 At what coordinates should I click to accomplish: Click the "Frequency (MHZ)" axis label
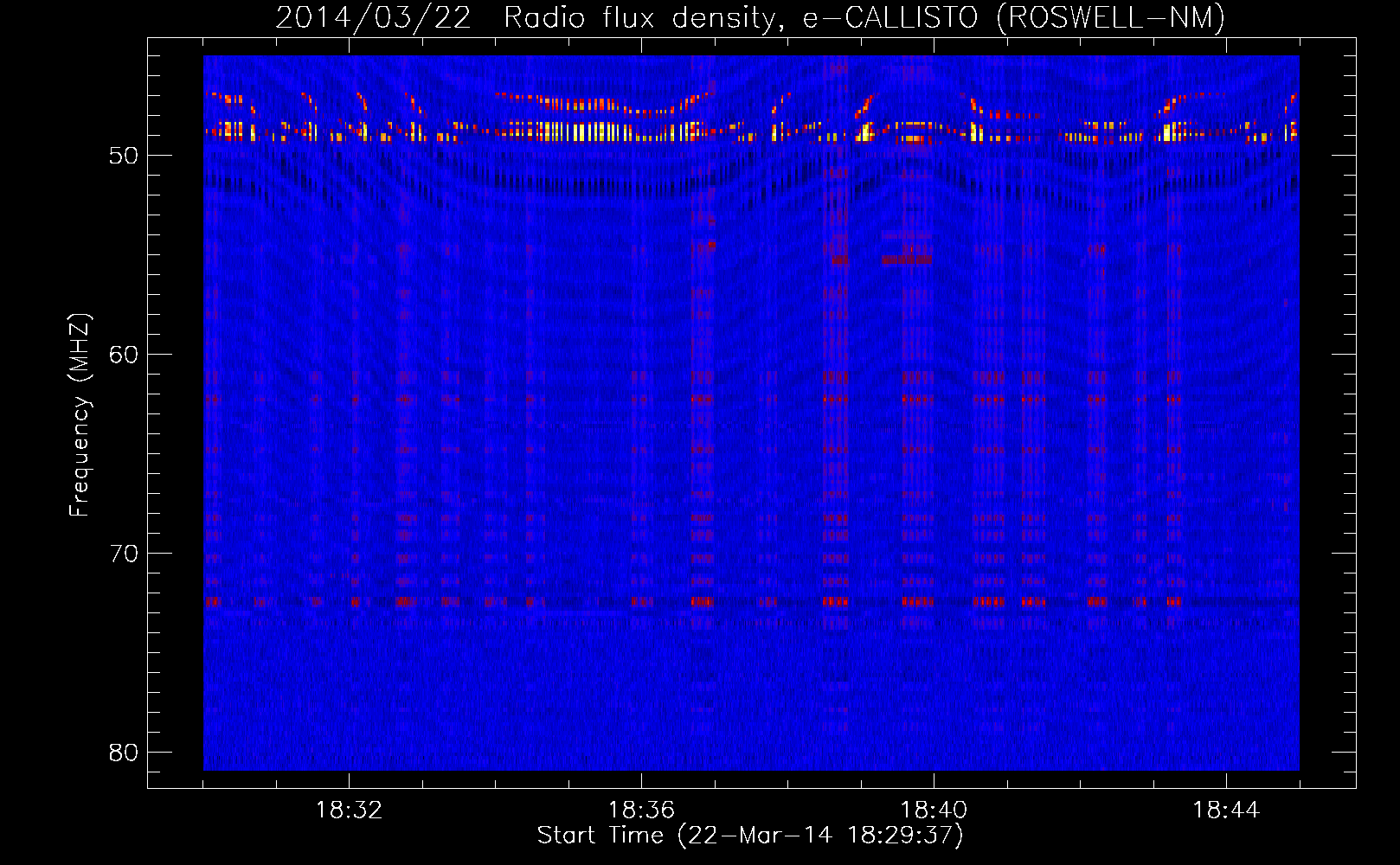tap(79, 415)
